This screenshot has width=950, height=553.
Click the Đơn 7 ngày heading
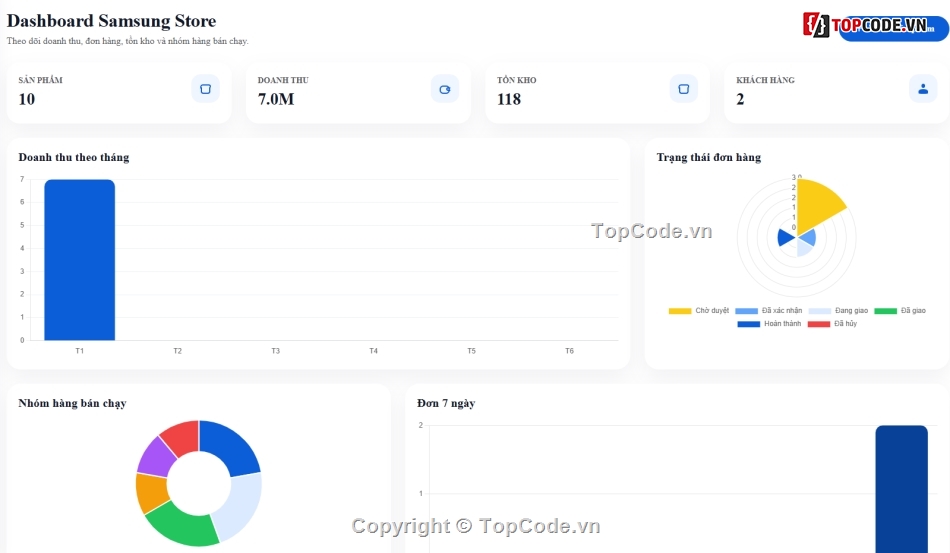[x=447, y=403]
